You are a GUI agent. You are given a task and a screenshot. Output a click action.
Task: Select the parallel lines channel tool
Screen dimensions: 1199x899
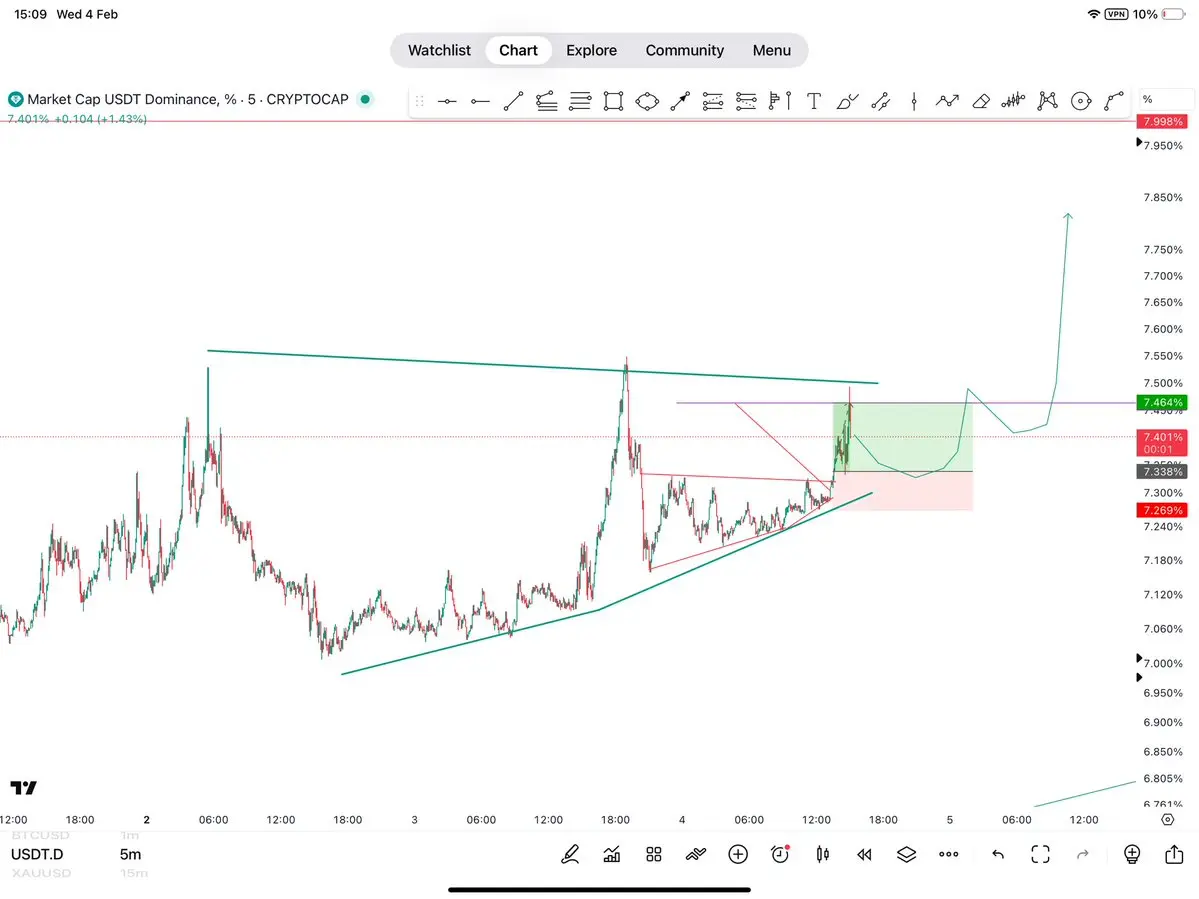pos(580,101)
